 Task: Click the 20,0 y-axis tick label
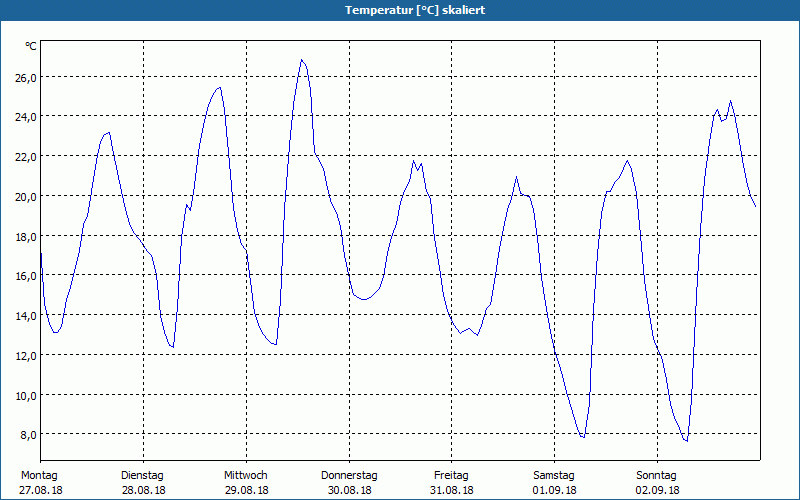point(26,196)
